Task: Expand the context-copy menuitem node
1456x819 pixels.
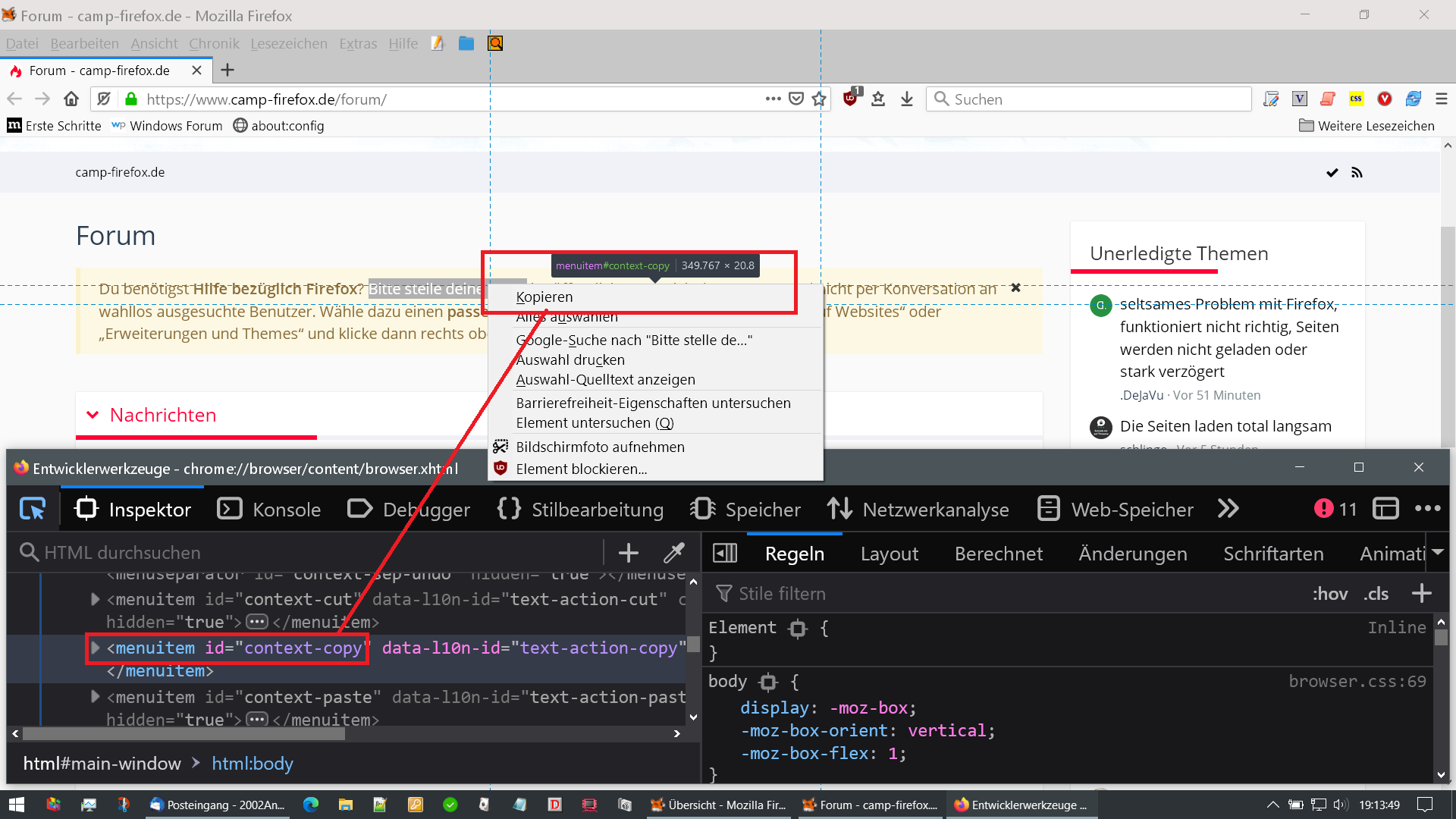Action: point(96,648)
